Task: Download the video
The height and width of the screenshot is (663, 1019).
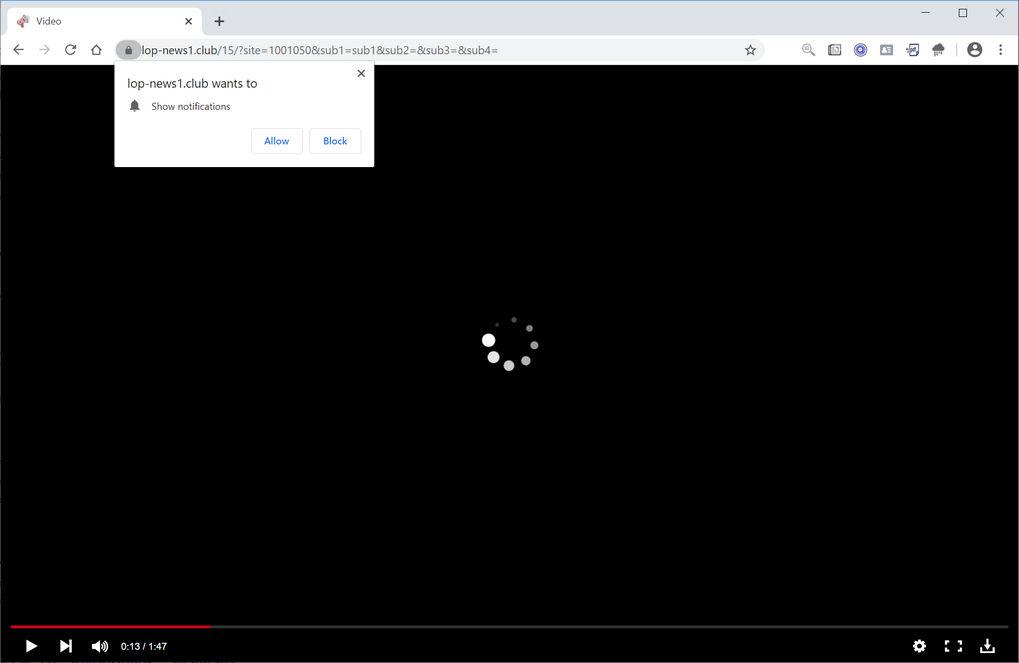Action: point(987,646)
